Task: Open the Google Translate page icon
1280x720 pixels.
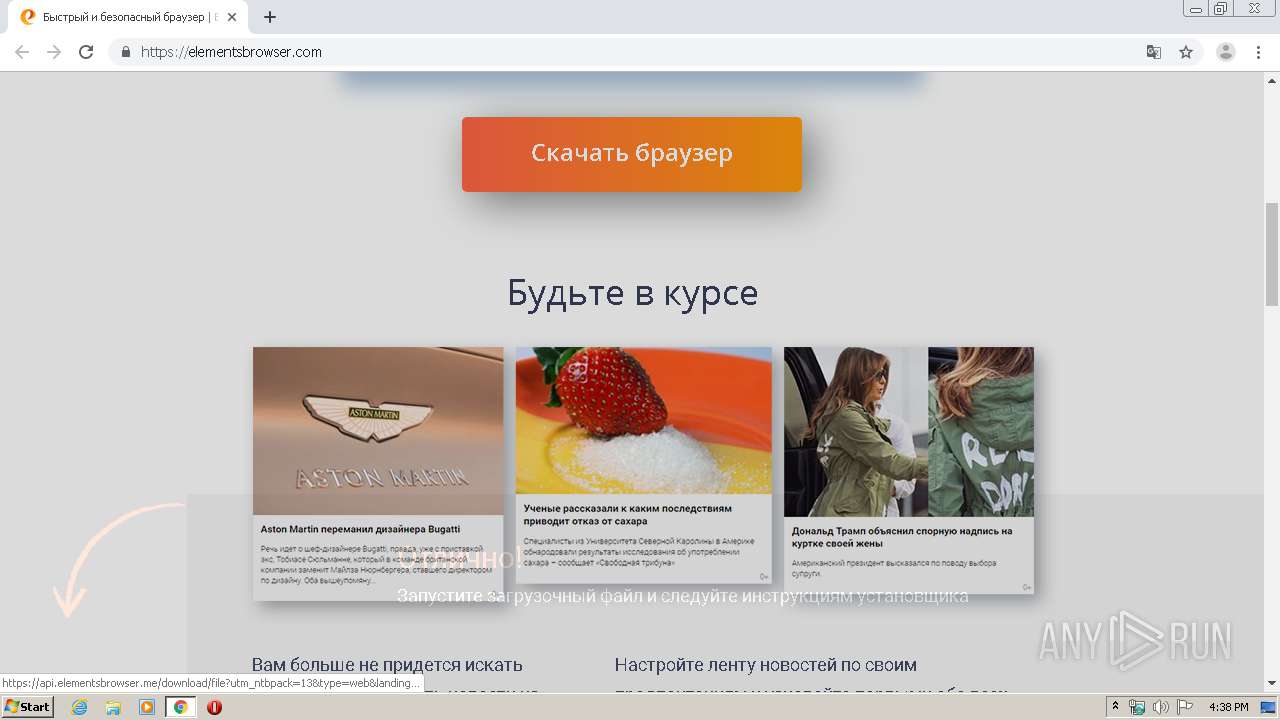Action: [x=1153, y=52]
